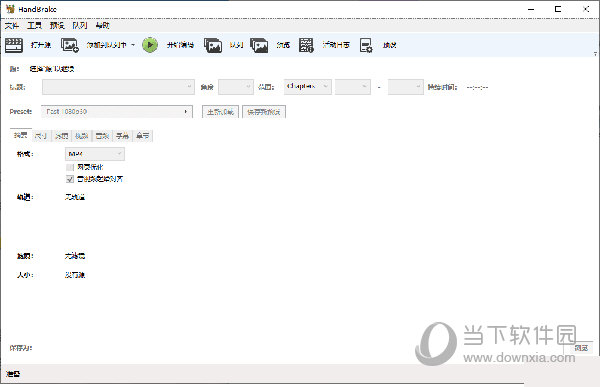600x387 pixels.
Task: Click the Save New Preset button
Action: click(264, 112)
